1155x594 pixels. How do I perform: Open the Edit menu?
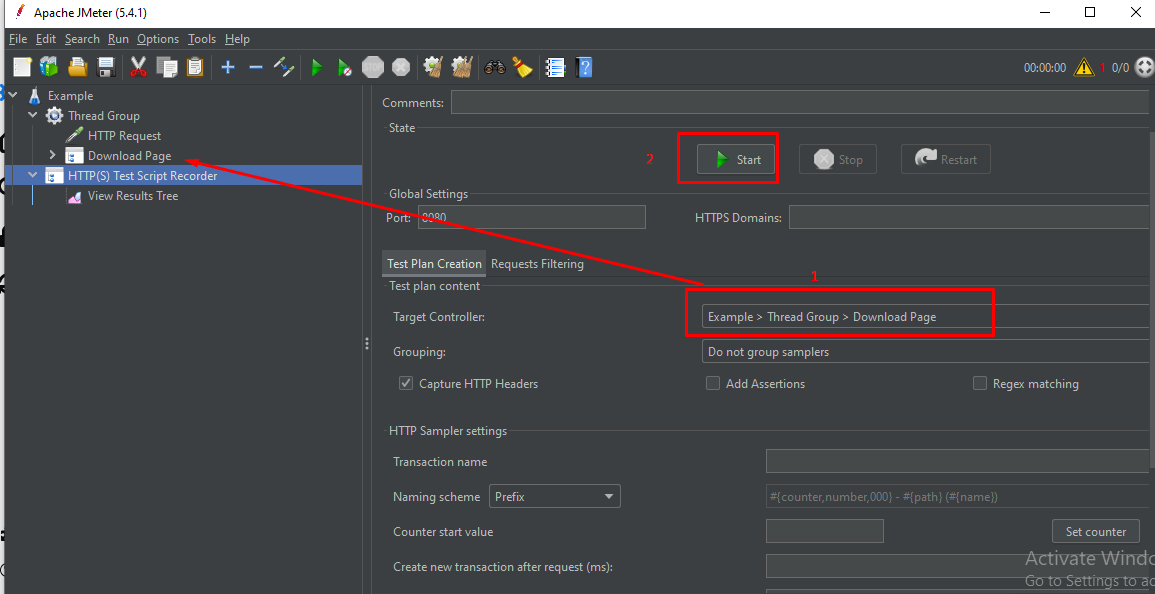click(x=46, y=39)
